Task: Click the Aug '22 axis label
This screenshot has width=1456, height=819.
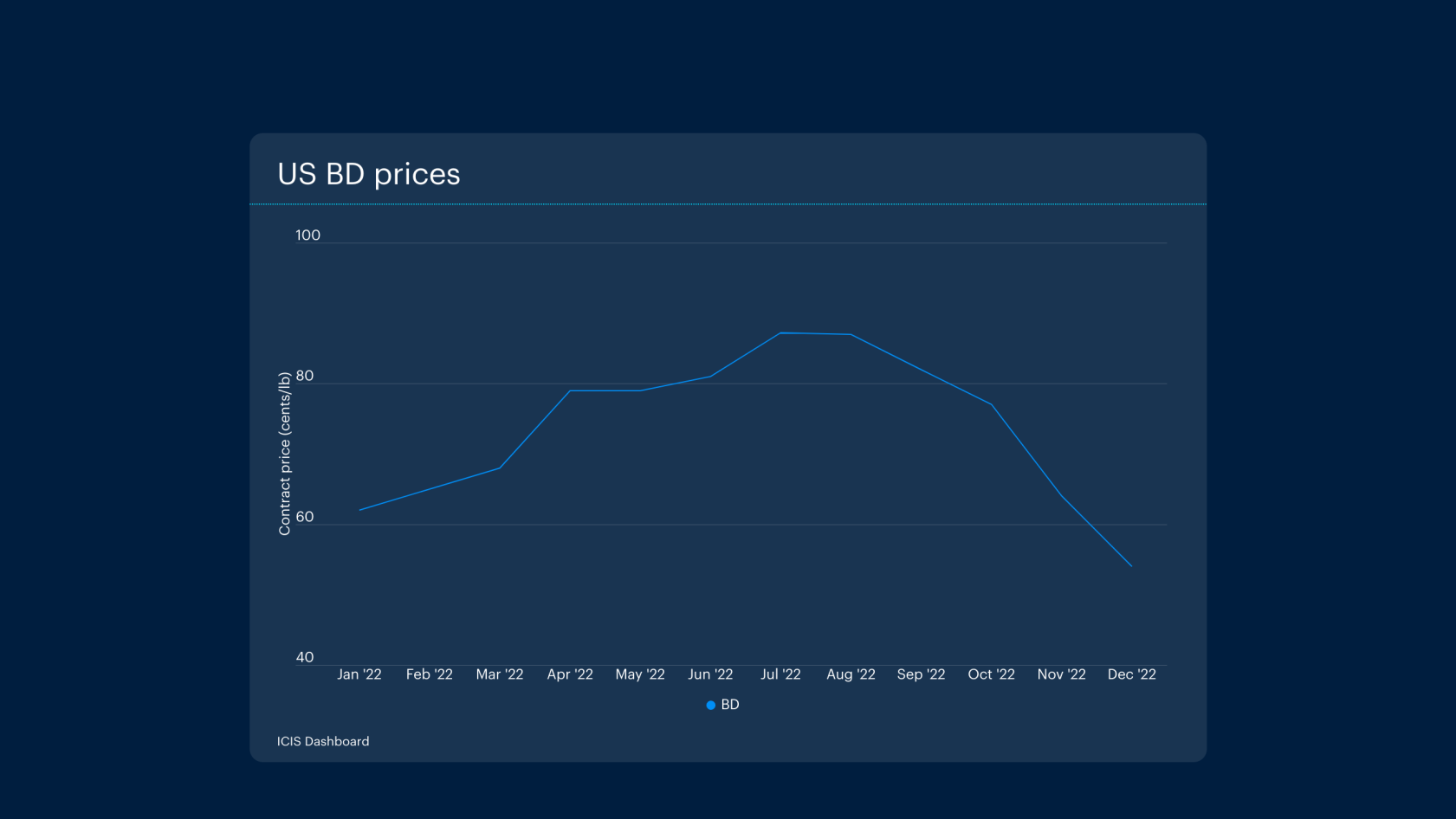Action: 851,674
